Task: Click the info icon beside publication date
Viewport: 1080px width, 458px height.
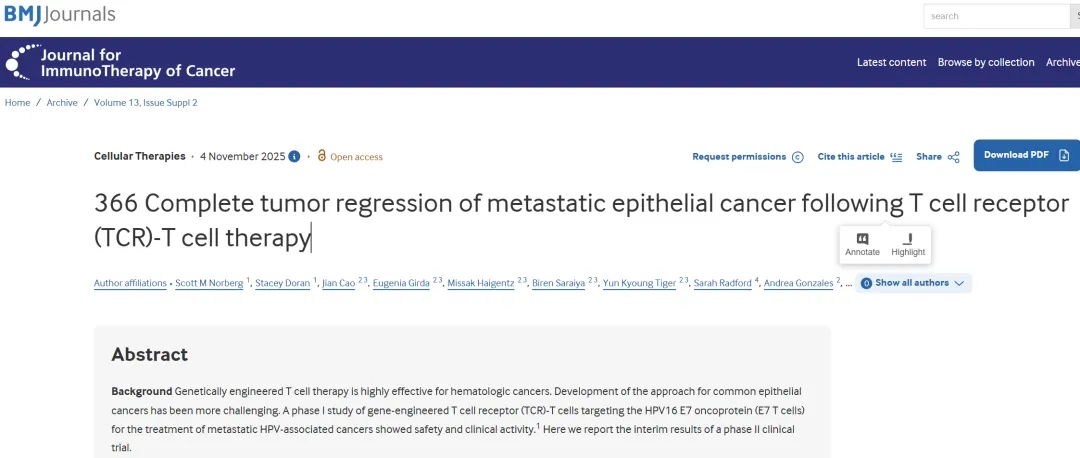Action: pos(294,156)
